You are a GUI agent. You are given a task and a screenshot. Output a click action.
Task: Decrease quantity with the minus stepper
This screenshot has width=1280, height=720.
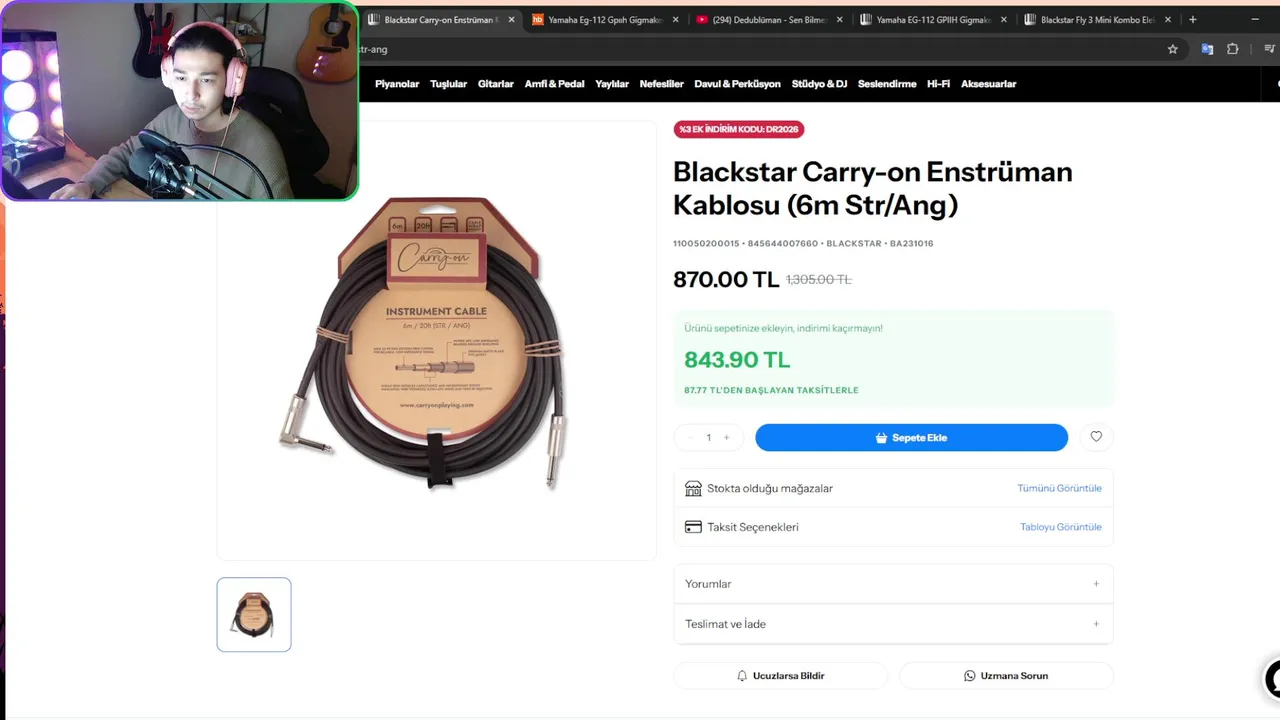690,437
